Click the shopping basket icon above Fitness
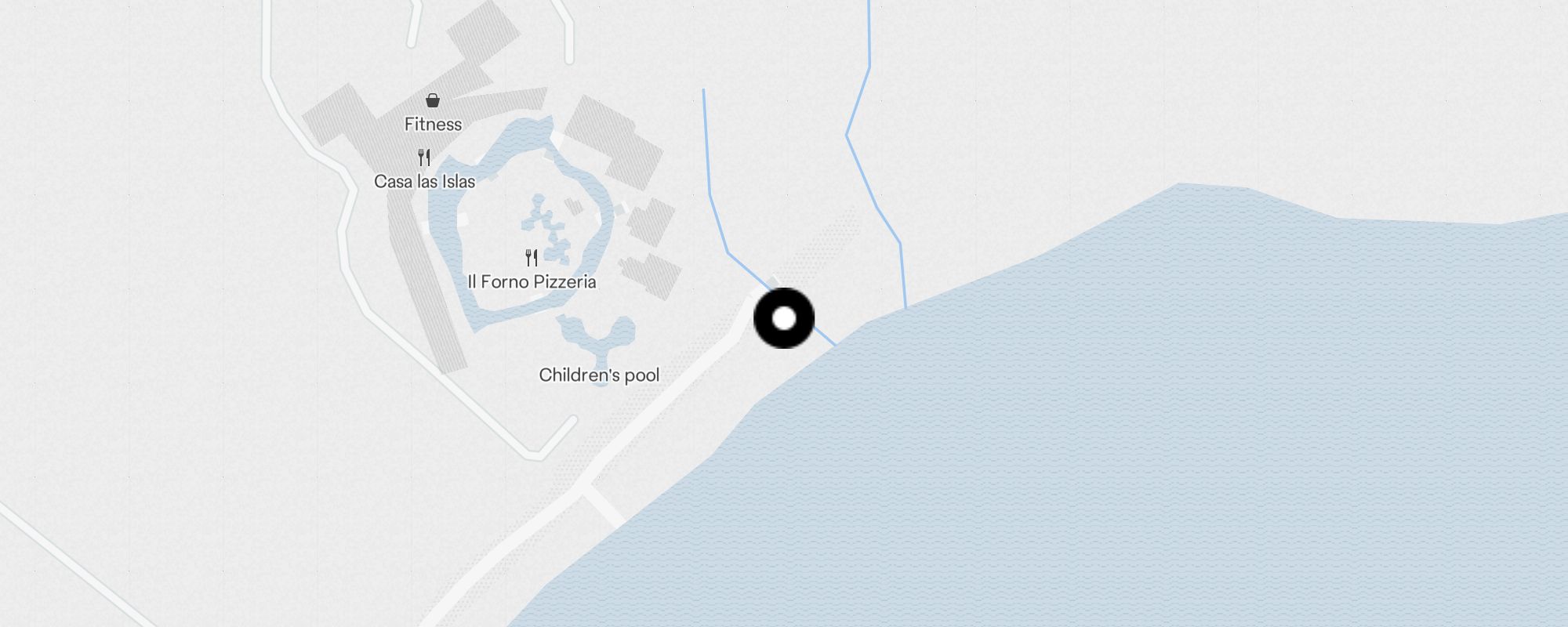Screen dimensions: 1568x627 [x=433, y=100]
